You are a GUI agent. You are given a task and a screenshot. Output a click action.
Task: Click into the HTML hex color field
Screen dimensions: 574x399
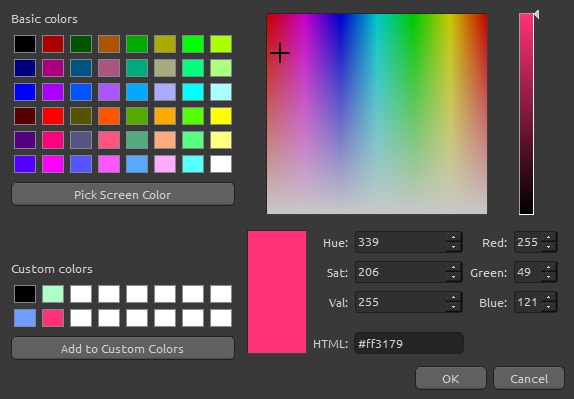[409, 343]
